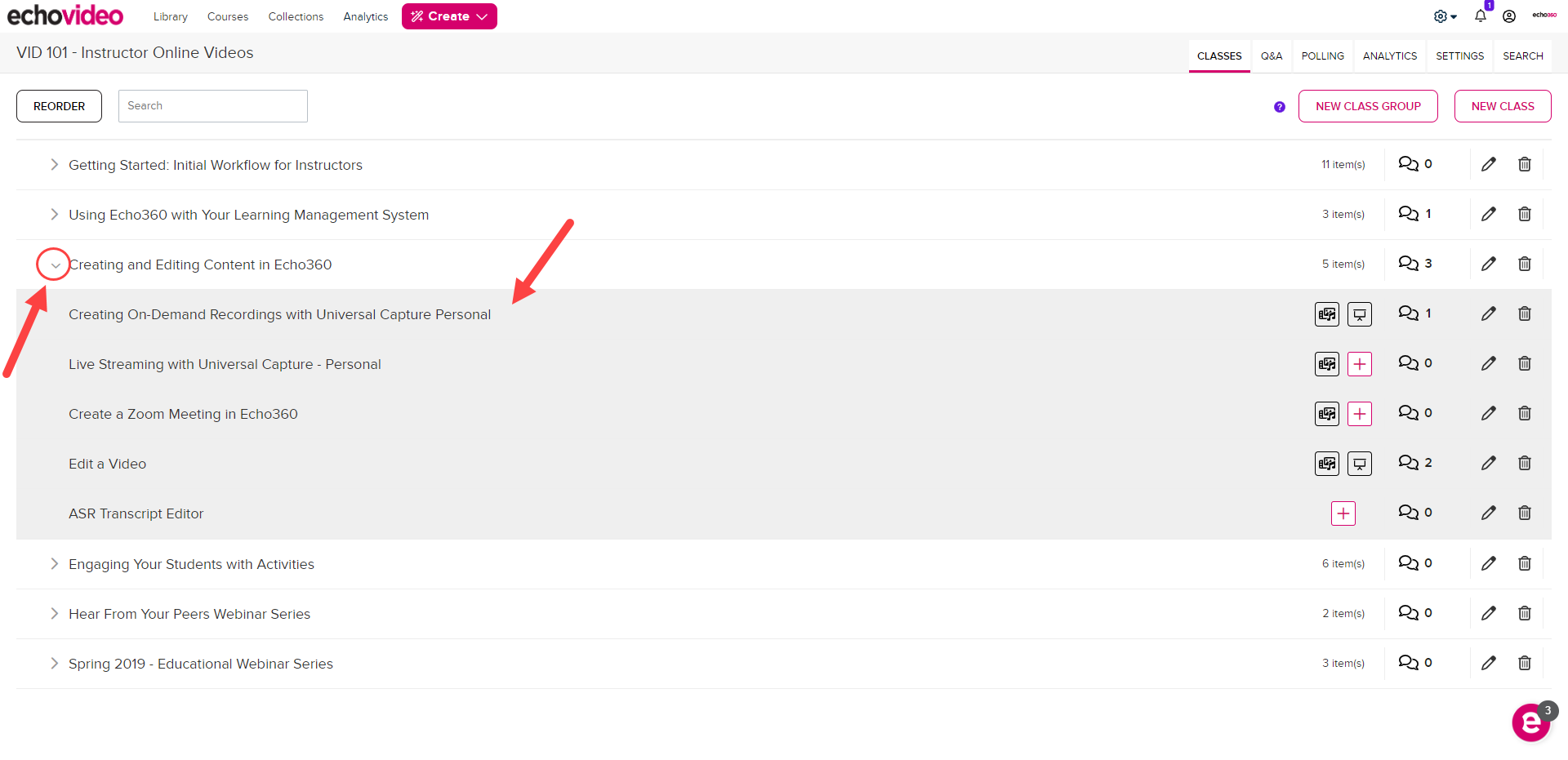
Task: Open the Edit a Video class
Action: [x=107, y=464]
